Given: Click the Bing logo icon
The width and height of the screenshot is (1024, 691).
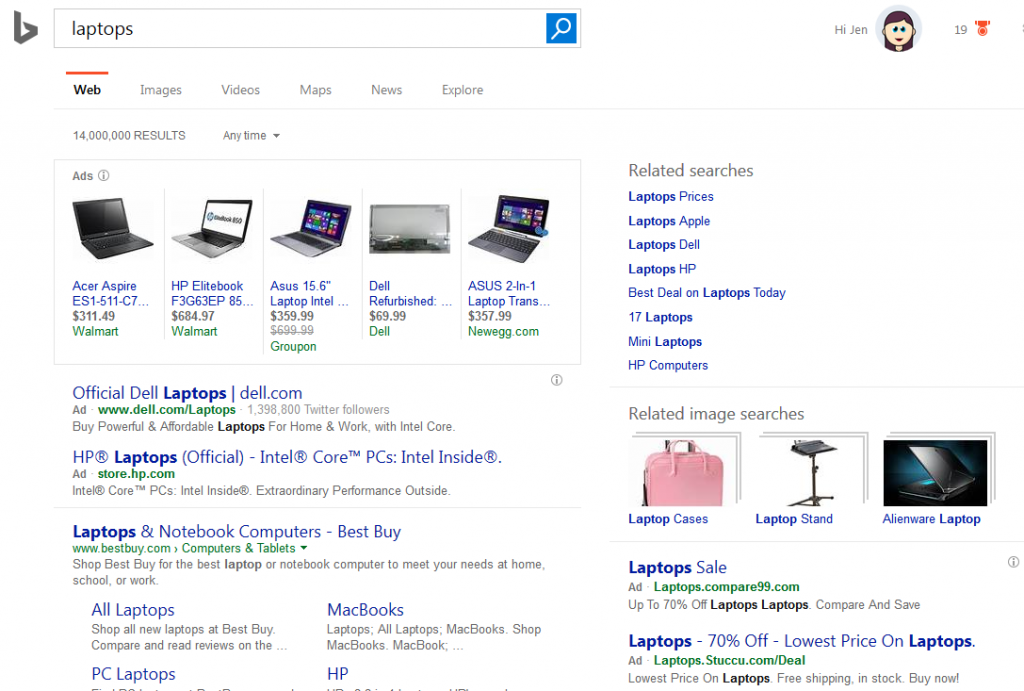Looking at the screenshot, I should [25, 29].
